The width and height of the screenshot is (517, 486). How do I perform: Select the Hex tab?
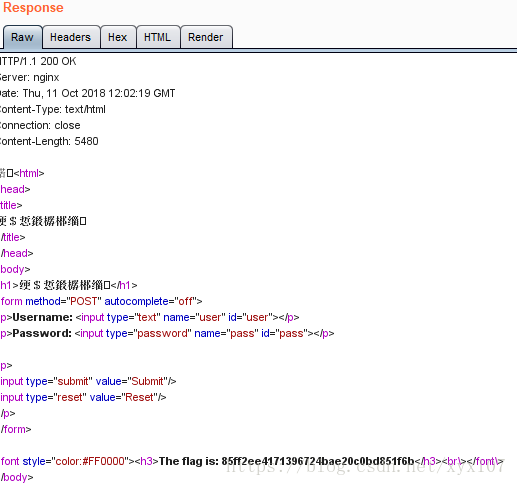[118, 37]
